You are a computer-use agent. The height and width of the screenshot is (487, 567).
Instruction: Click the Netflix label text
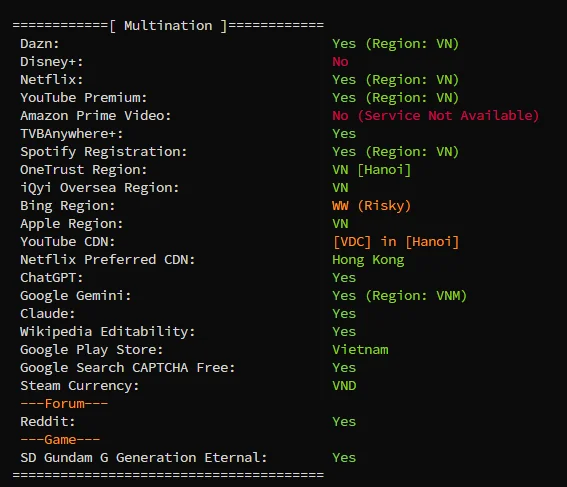pyautogui.click(x=52, y=80)
